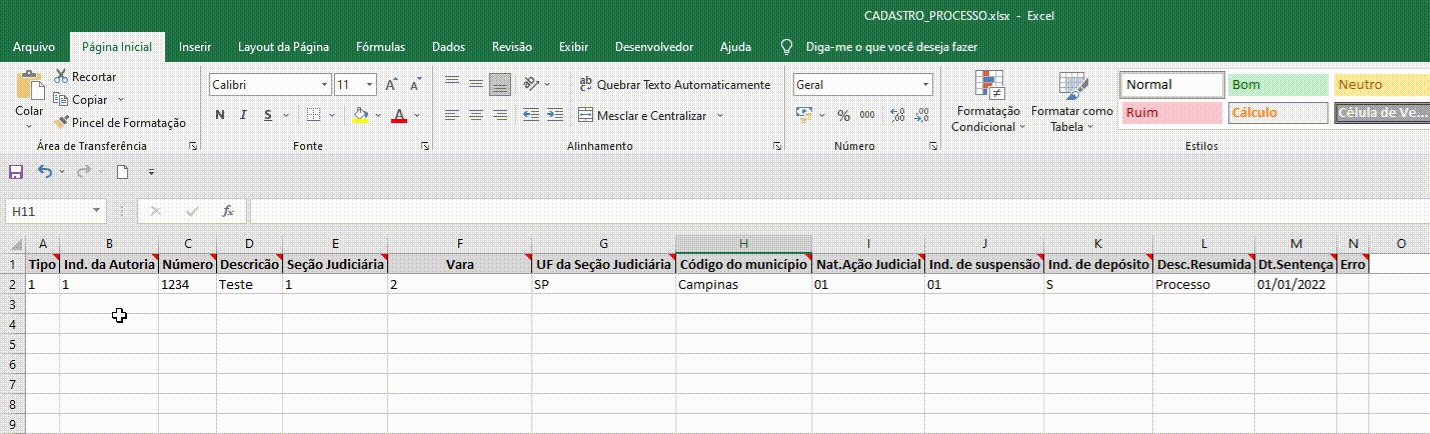The image size is (1430, 434).
Task: Apply the Ruim cell style
Action: click(x=1172, y=113)
